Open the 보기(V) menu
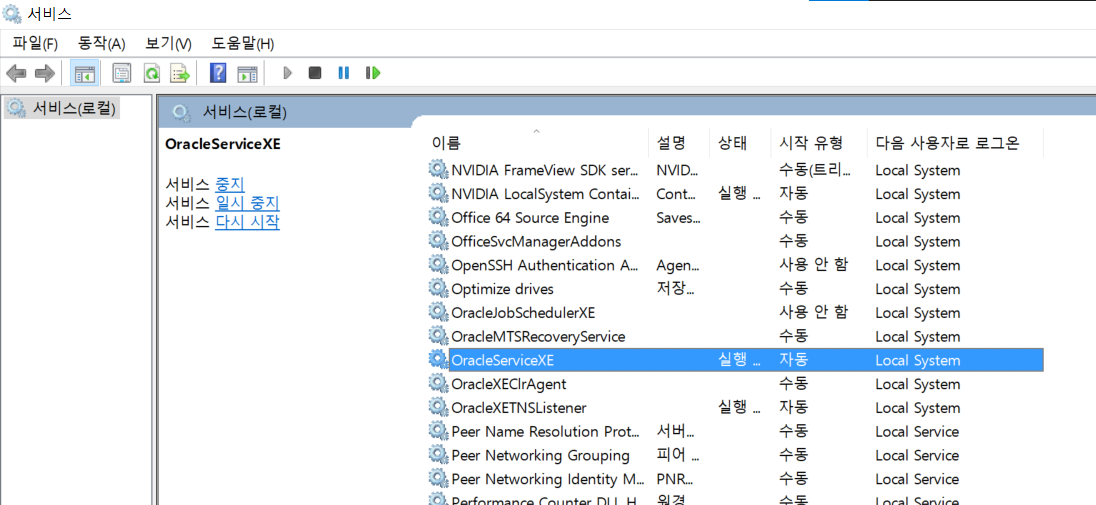The image size is (1096, 505). (168, 44)
